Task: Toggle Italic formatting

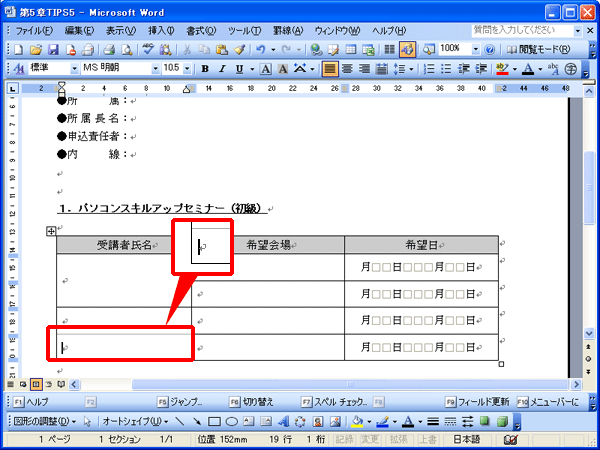Action: tap(222, 69)
